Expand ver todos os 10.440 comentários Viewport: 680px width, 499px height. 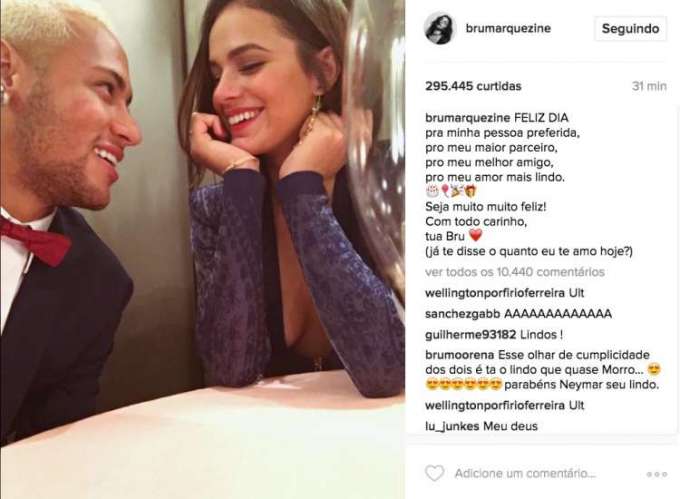[515, 272]
